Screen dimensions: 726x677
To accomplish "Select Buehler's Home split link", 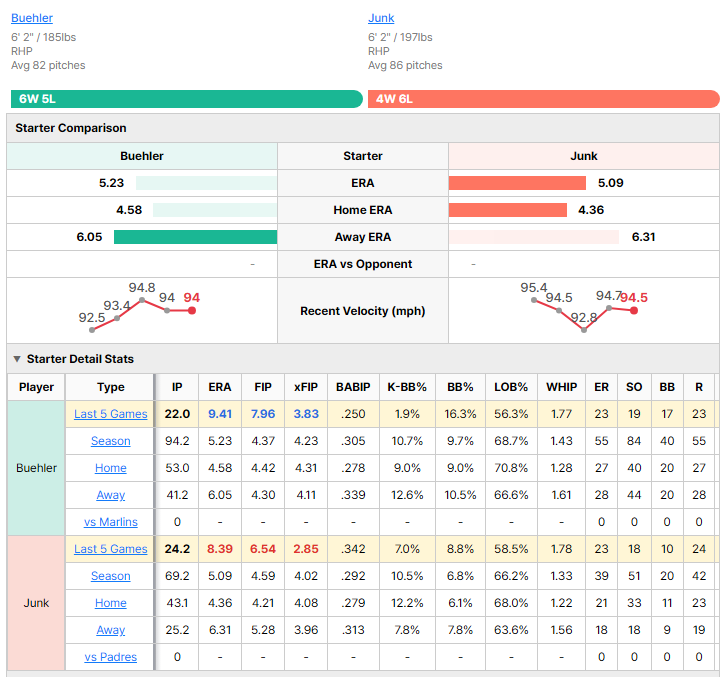I will pyautogui.click(x=111, y=468).
